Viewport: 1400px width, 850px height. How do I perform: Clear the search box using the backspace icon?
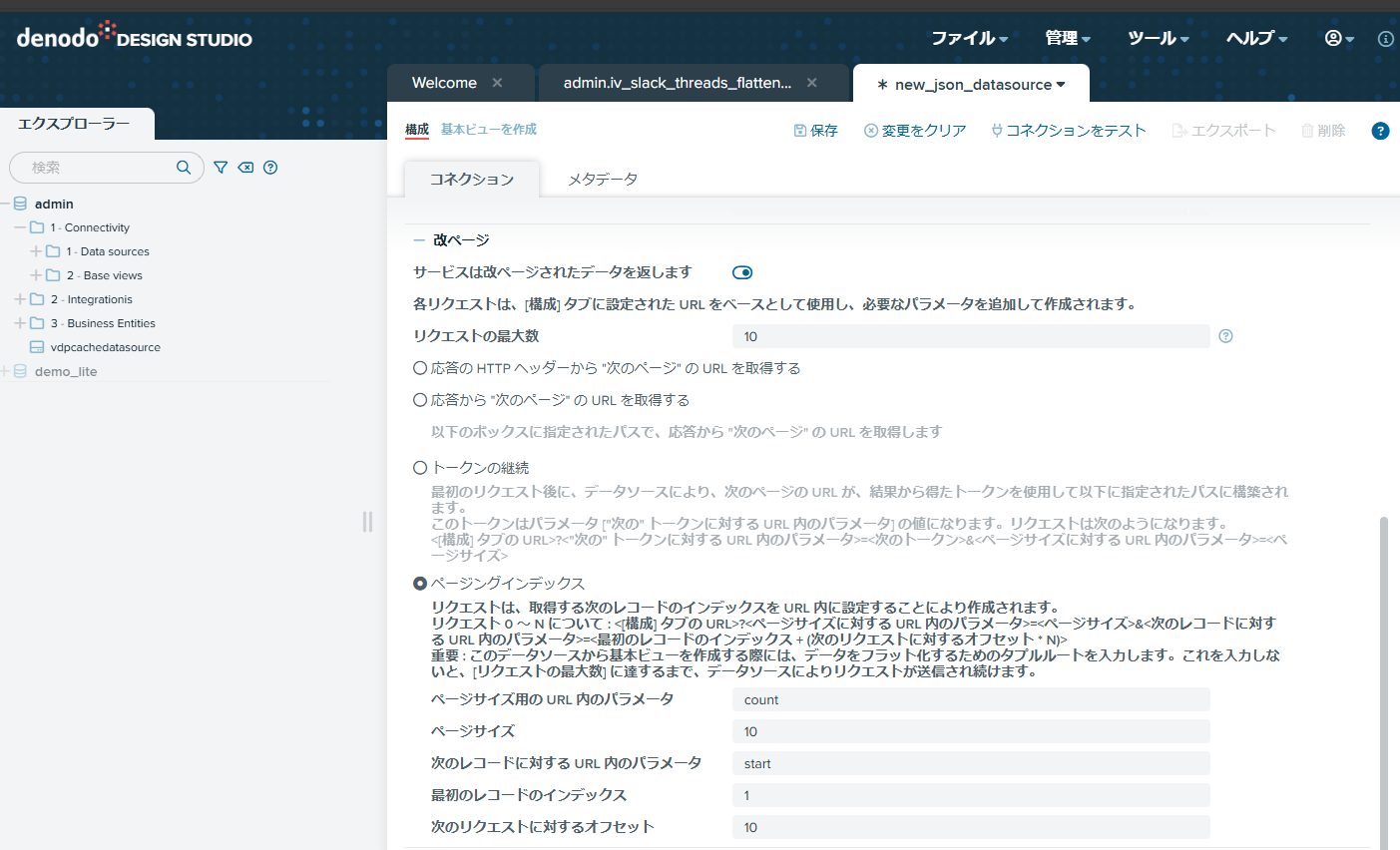[x=244, y=168]
